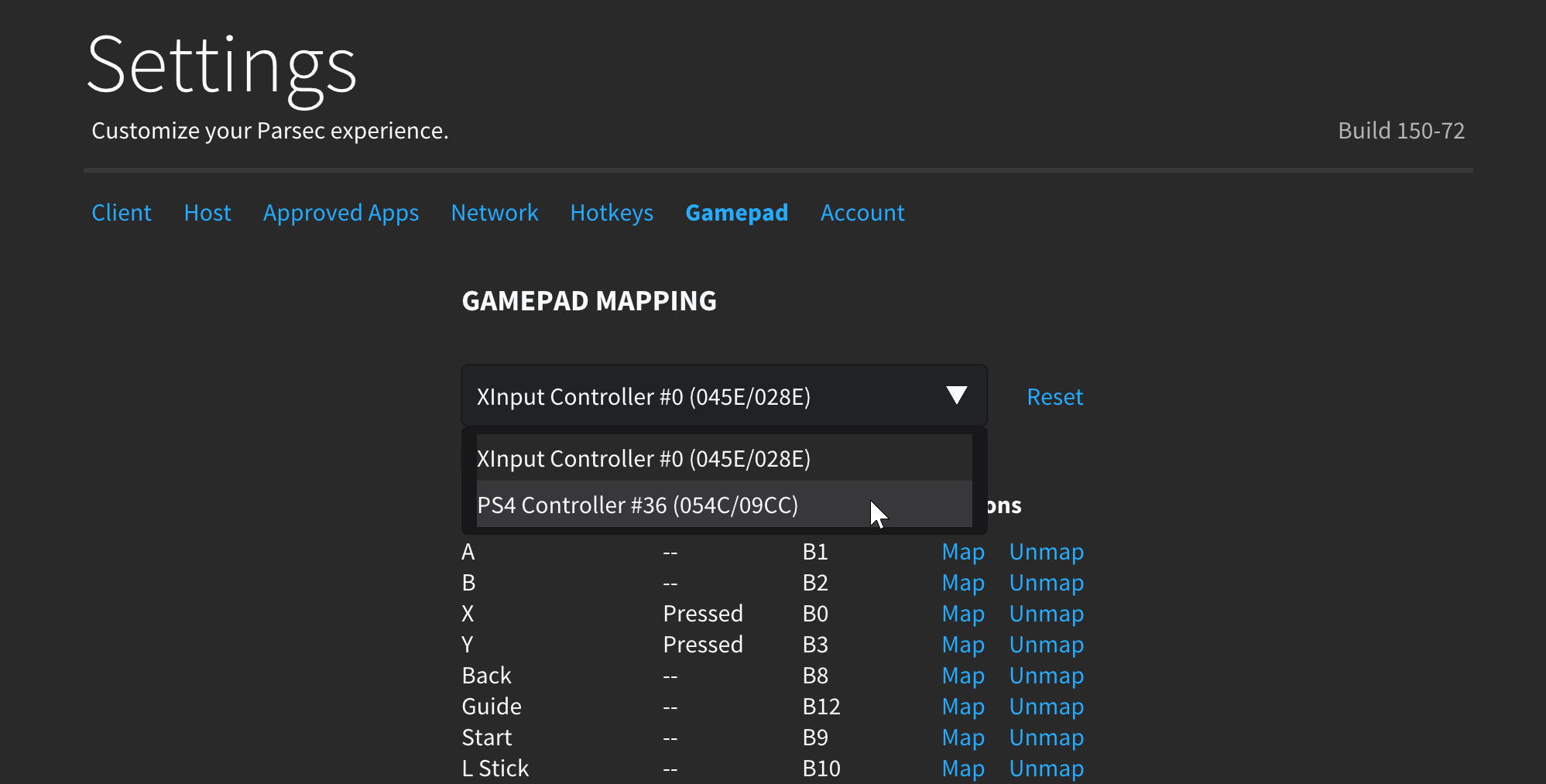Click the B9 value in Start row

click(815, 738)
